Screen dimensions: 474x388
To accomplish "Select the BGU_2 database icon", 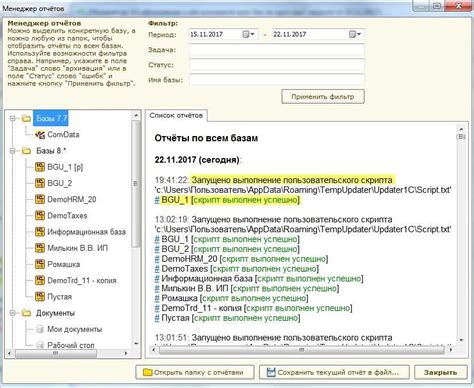I will coord(40,183).
